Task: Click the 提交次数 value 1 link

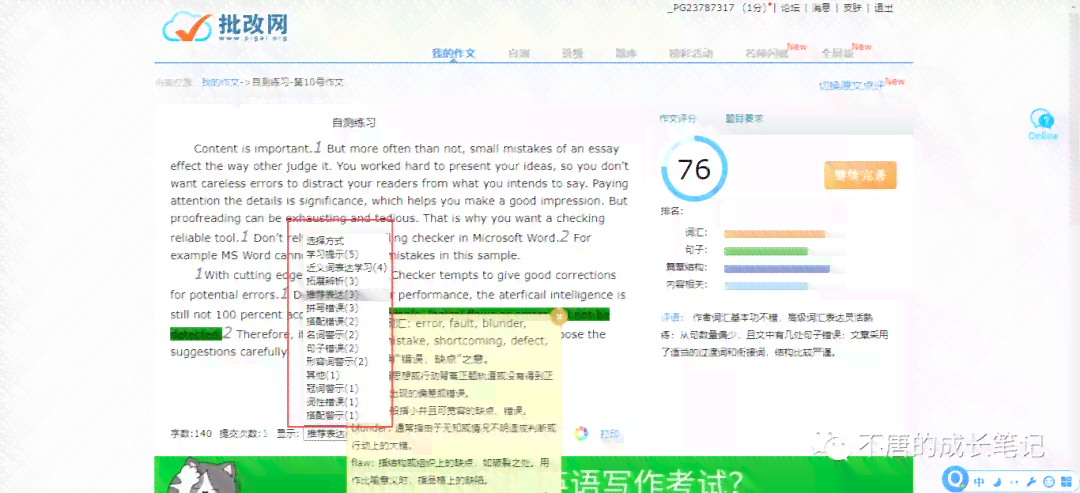Action: [265, 434]
